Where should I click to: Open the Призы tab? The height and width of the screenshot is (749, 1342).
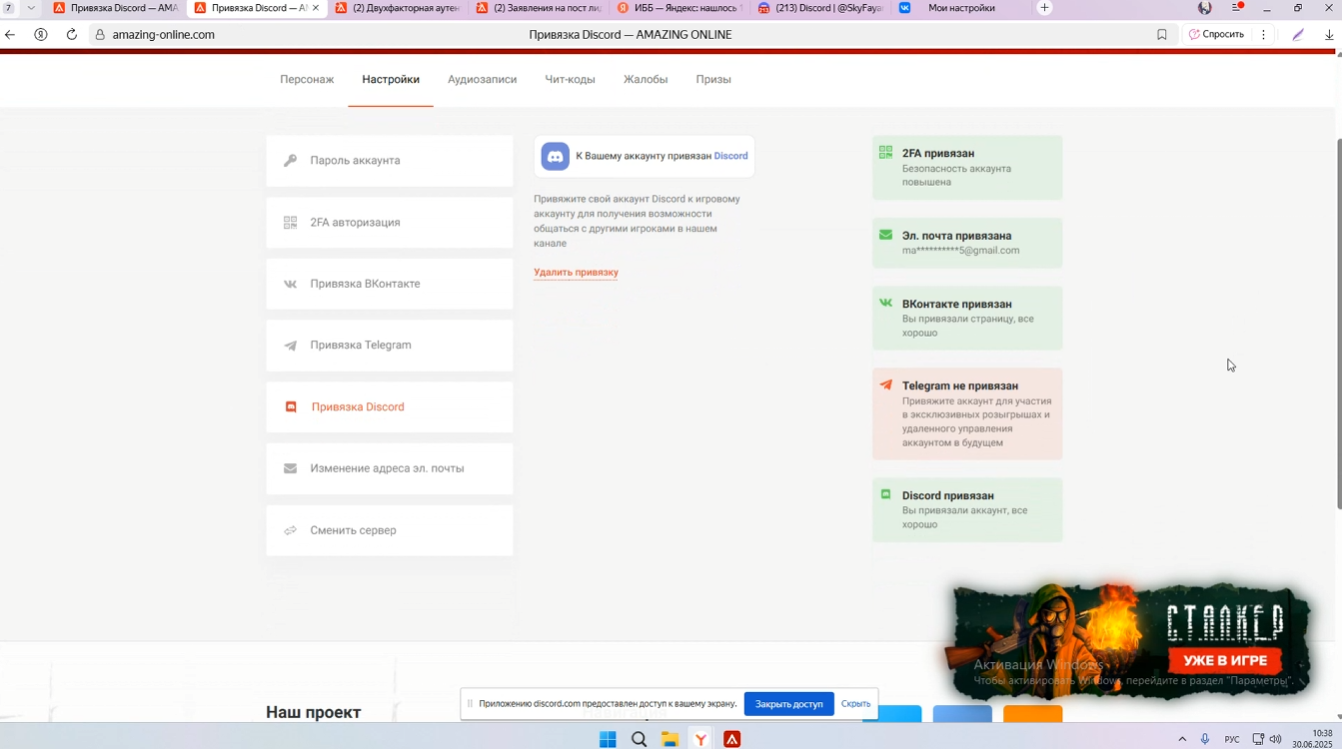click(x=713, y=79)
